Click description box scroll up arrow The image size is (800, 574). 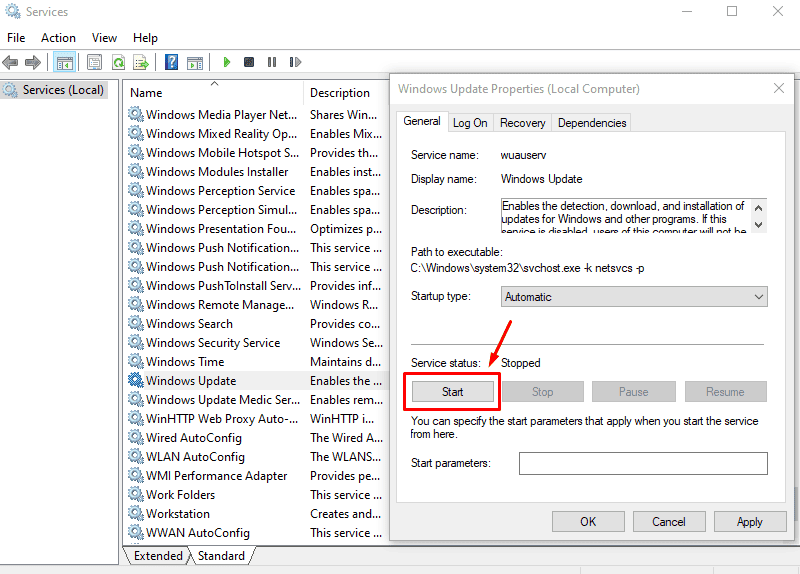(759, 208)
